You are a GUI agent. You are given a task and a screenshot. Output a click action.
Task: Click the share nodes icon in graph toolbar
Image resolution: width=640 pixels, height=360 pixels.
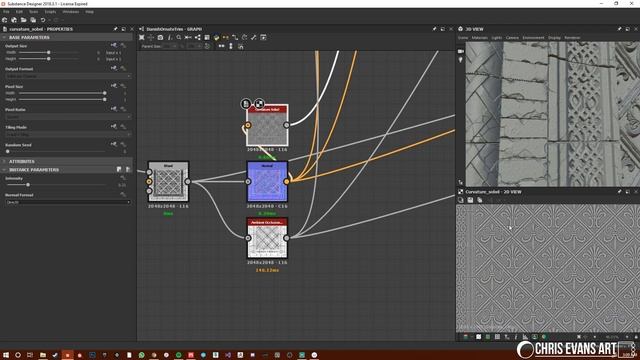coord(198,37)
